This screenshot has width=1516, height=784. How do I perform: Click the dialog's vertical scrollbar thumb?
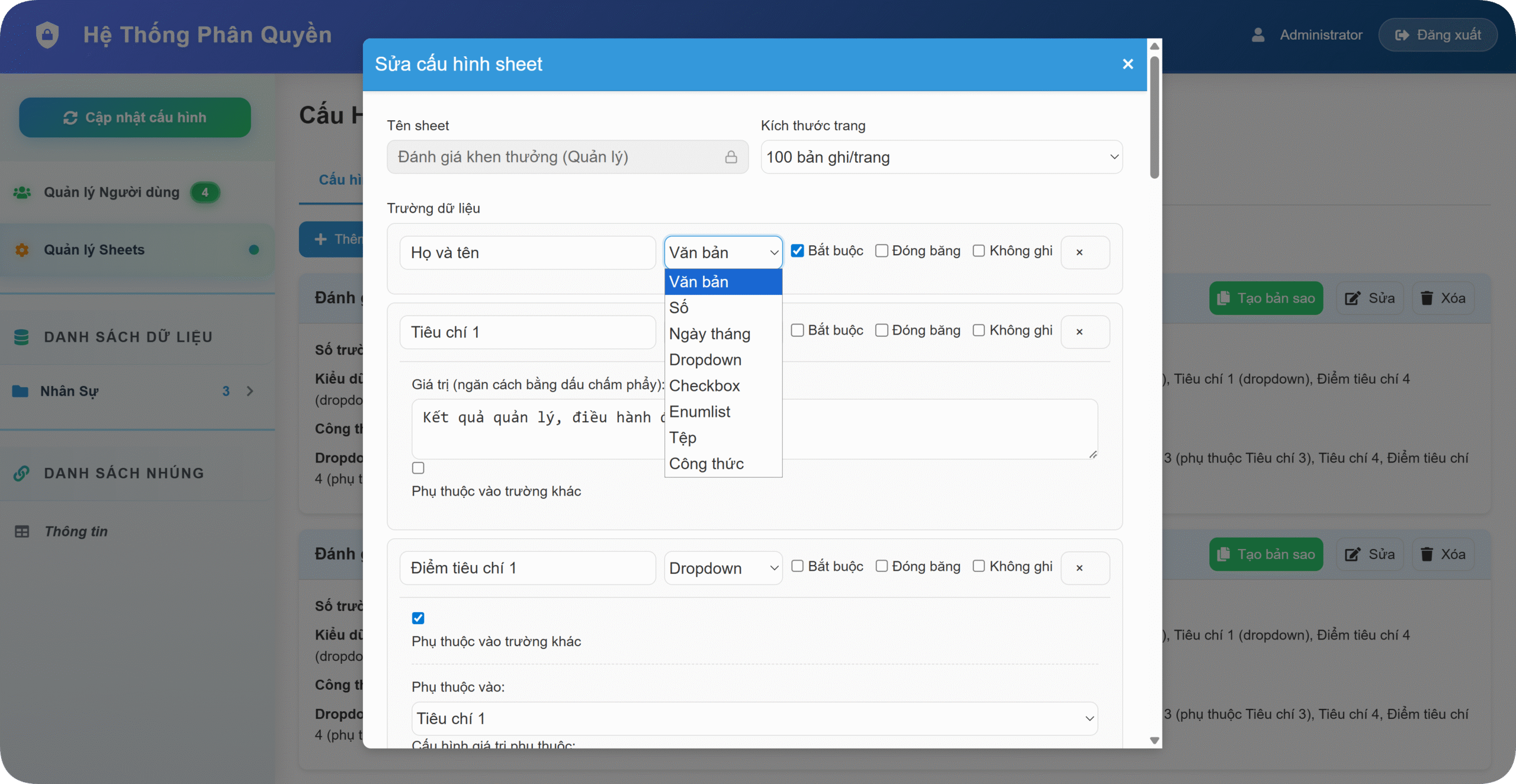pyautogui.click(x=1154, y=117)
